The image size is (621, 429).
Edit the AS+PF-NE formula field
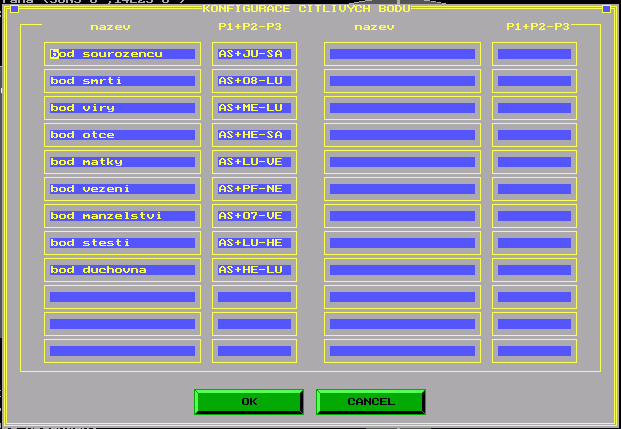click(254, 189)
